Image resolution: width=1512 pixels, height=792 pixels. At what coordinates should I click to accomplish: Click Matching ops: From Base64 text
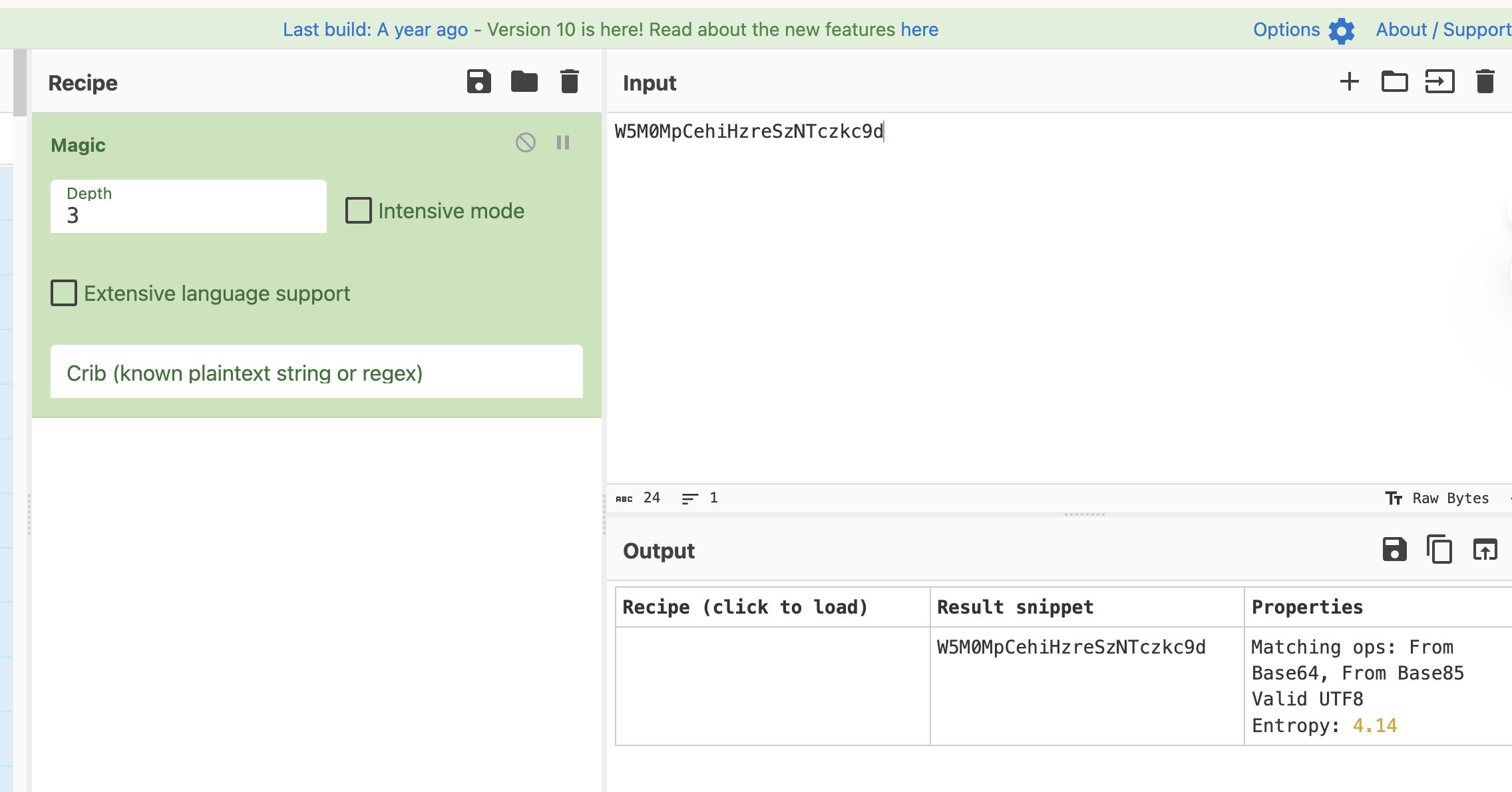point(1358,660)
